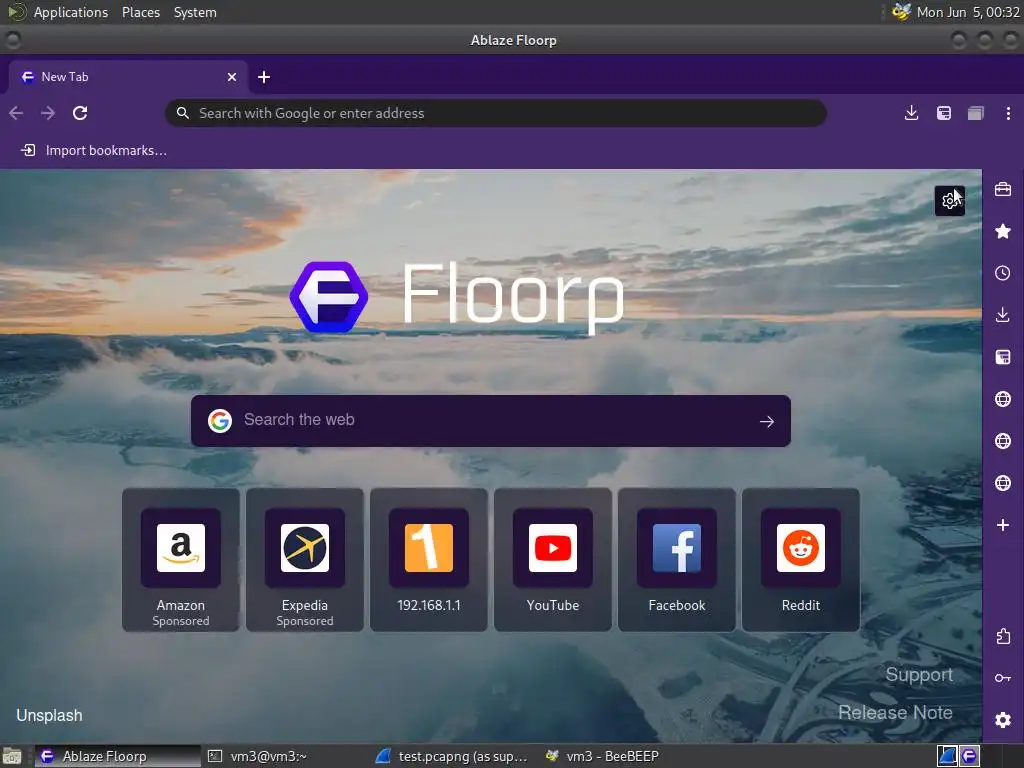Click the tabs overview toolbar icon
Image resolution: width=1024 pixels, height=768 pixels.
pyautogui.click(x=976, y=113)
